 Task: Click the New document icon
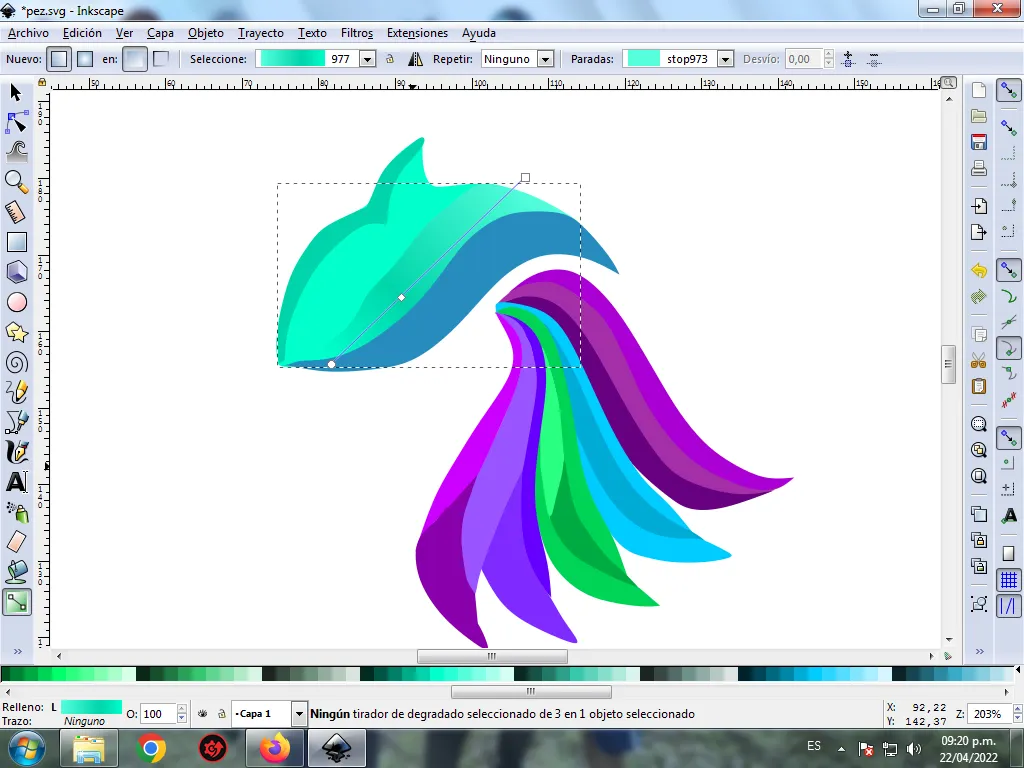pos(978,90)
